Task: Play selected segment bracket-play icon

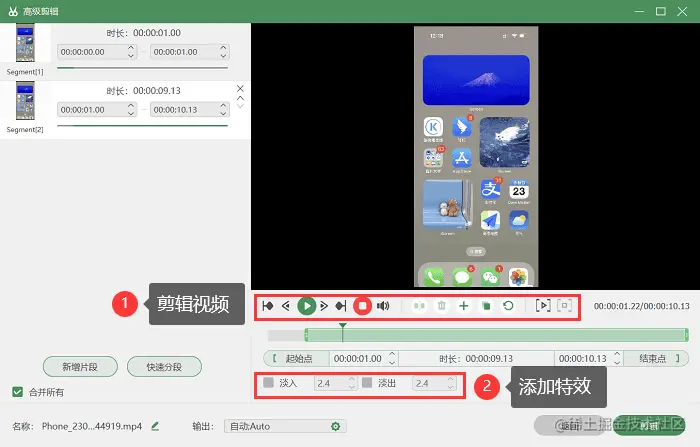Action: [x=543, y=306]
